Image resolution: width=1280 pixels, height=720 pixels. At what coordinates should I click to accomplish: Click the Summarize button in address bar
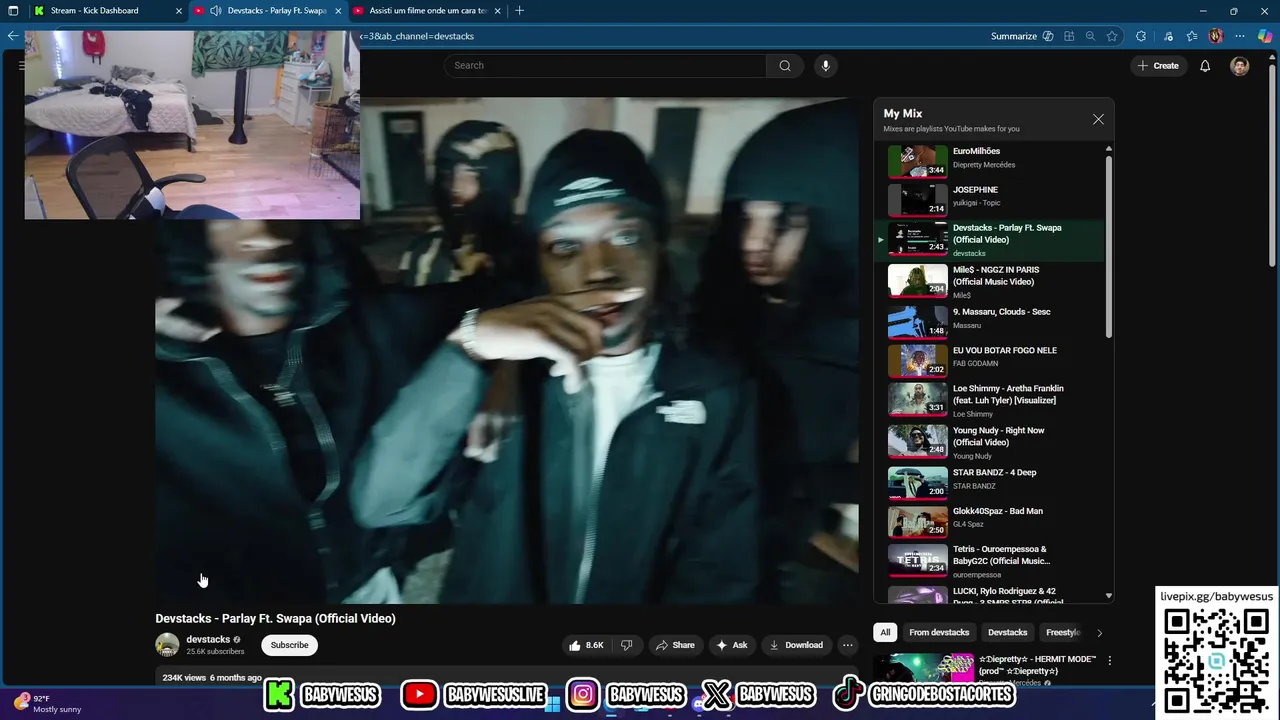click(x=1022, y=36)
